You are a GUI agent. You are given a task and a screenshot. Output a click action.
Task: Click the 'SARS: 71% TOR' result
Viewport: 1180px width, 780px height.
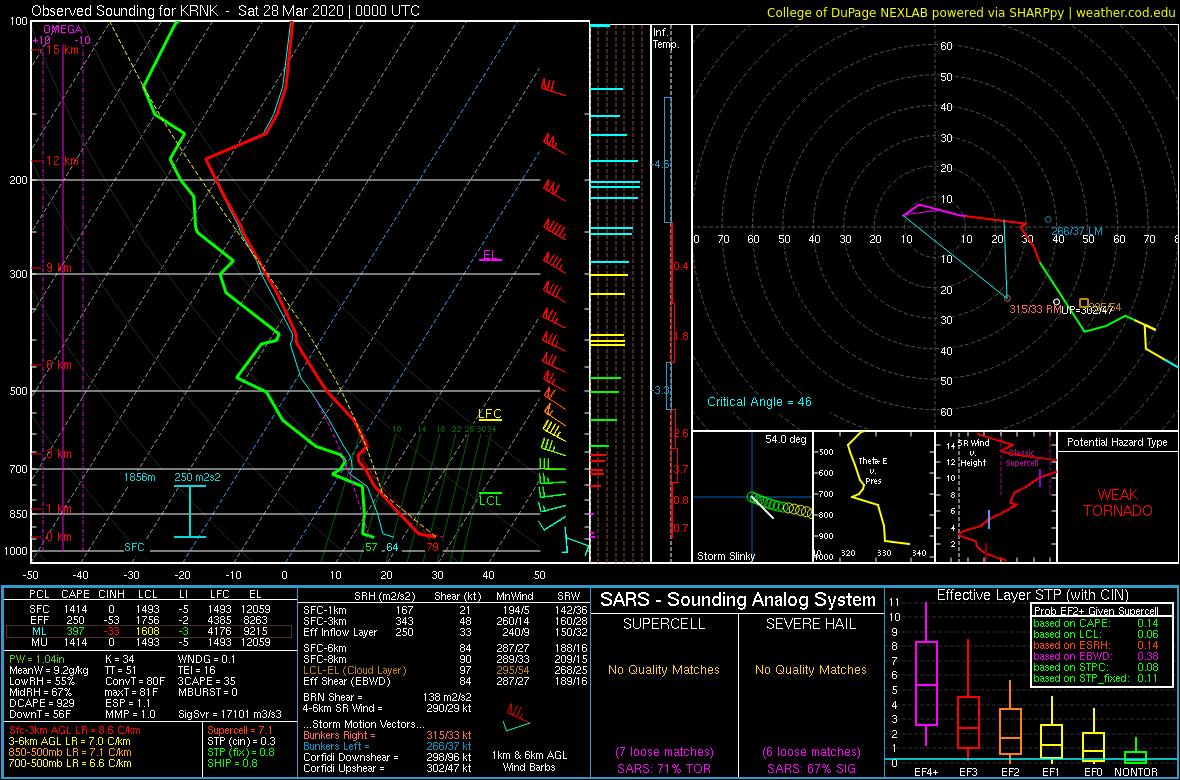pos(665,767)
